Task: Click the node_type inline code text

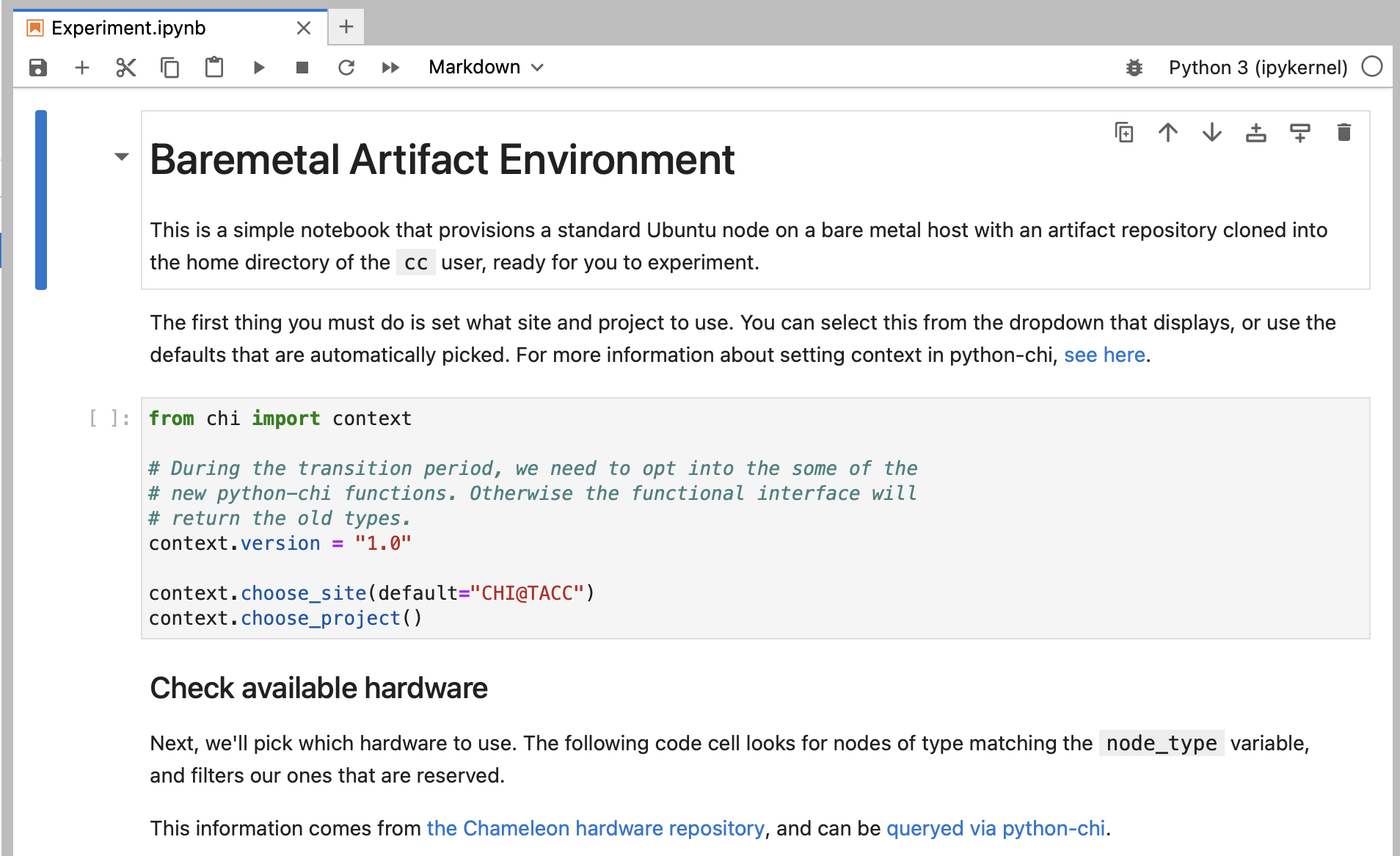Action: pos(1162,744)
